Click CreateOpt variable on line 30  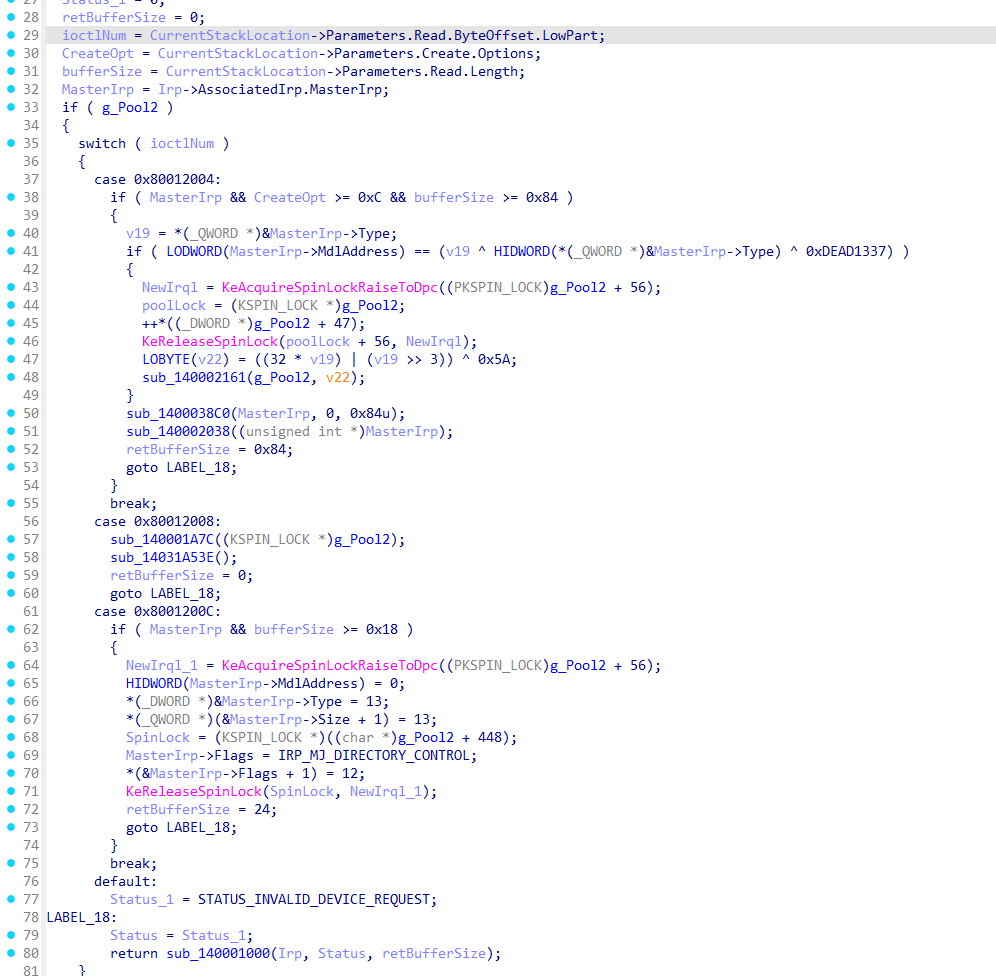[98, 54]
